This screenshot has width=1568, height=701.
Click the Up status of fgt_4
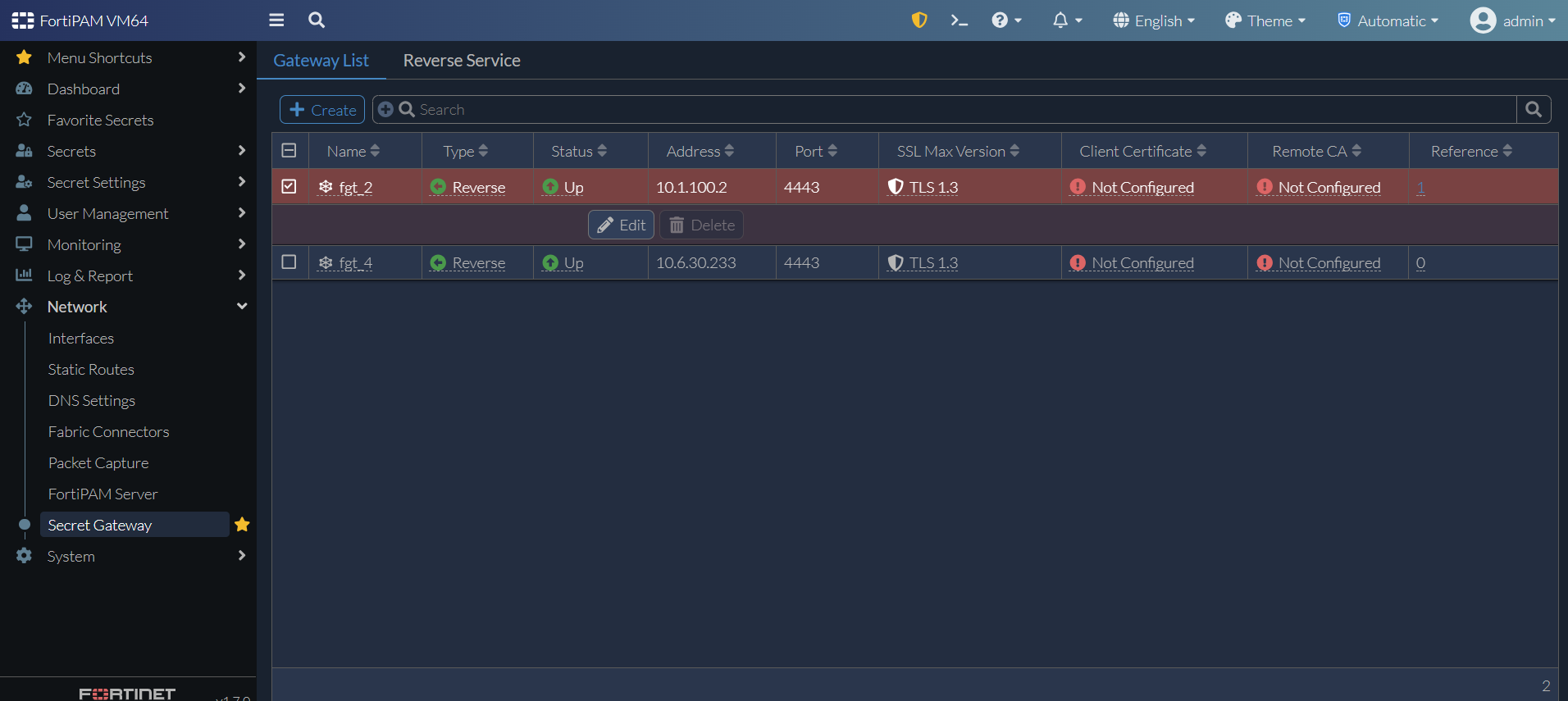point(563,262)
